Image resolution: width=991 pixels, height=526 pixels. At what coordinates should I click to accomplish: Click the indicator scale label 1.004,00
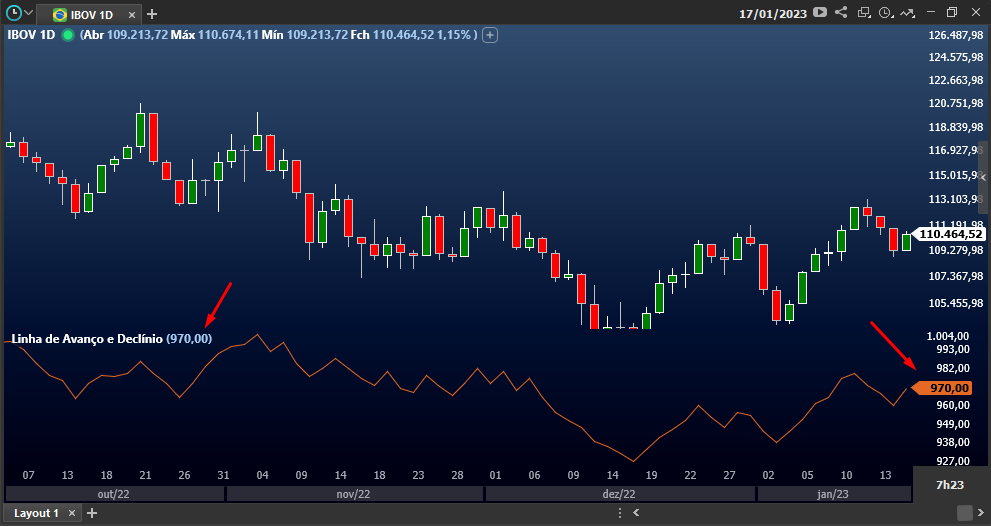point(948,336)
